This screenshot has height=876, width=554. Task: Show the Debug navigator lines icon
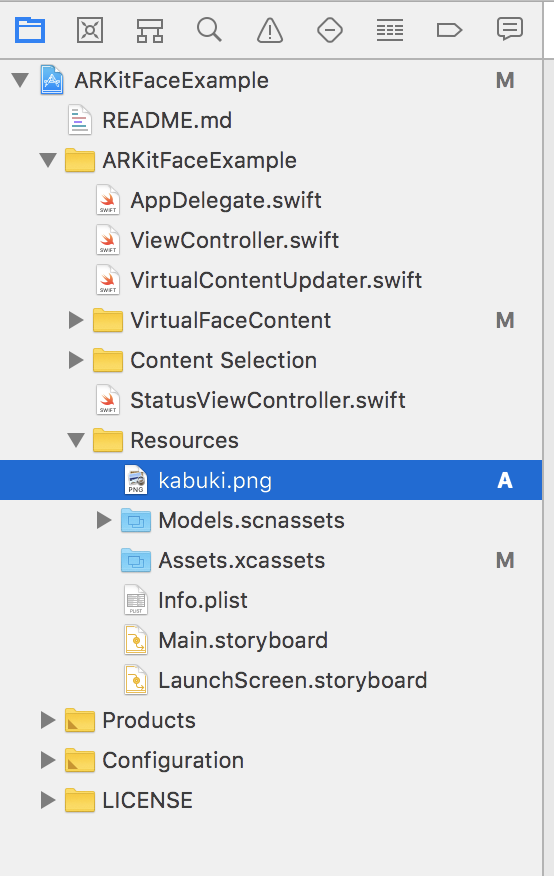click(x=390, y=30)
